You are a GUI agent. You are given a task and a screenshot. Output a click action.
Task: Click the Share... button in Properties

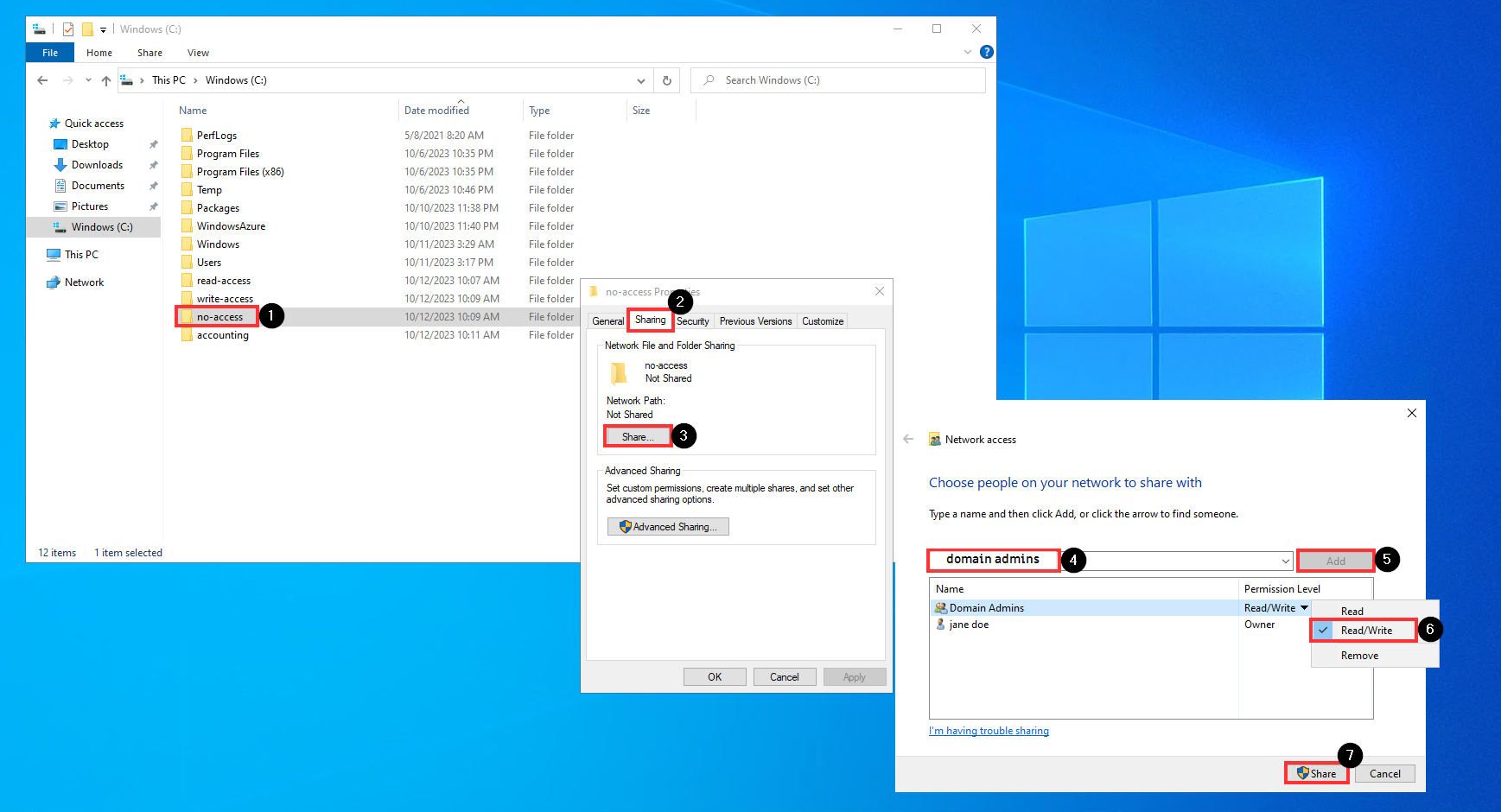point(638,437)
